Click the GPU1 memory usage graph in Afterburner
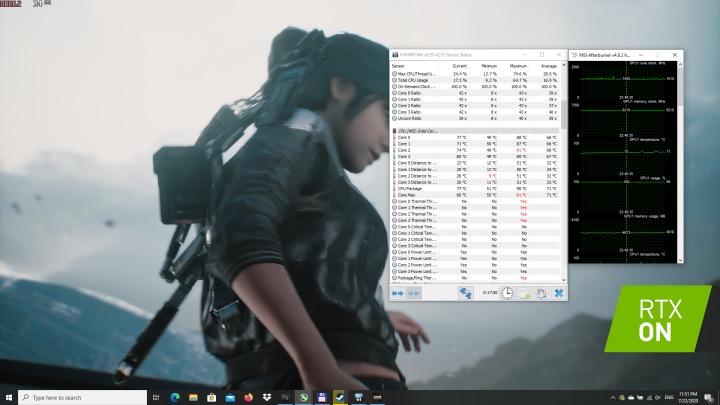 point(624,232)
